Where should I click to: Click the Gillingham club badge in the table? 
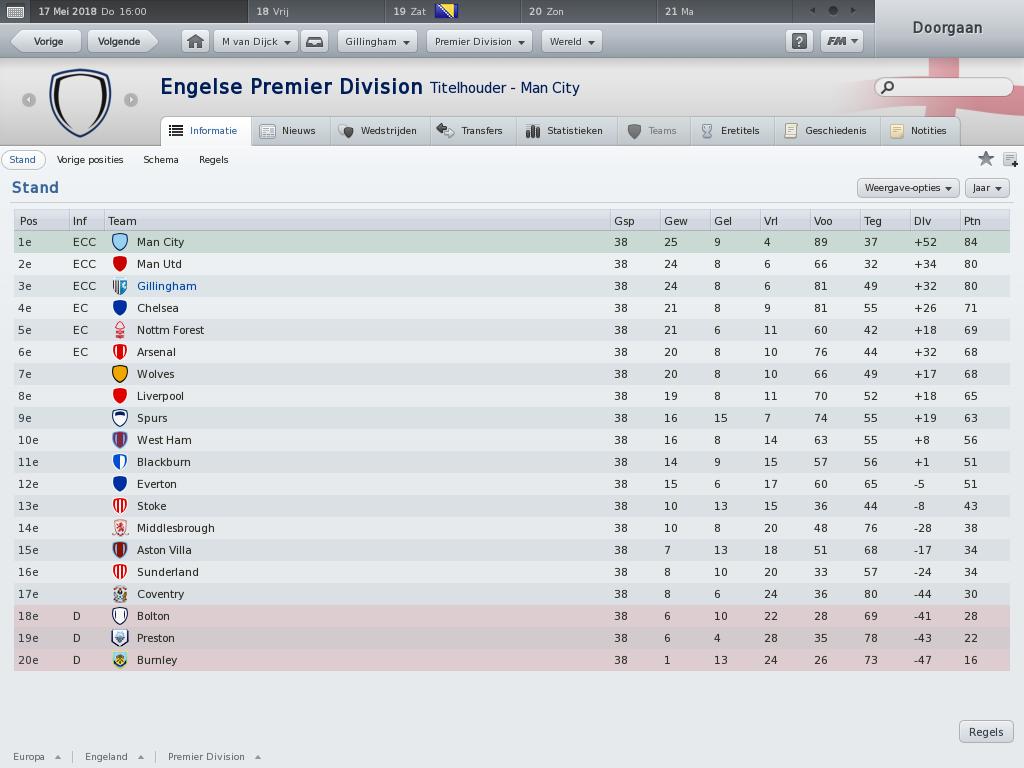(x=120, y=286)
